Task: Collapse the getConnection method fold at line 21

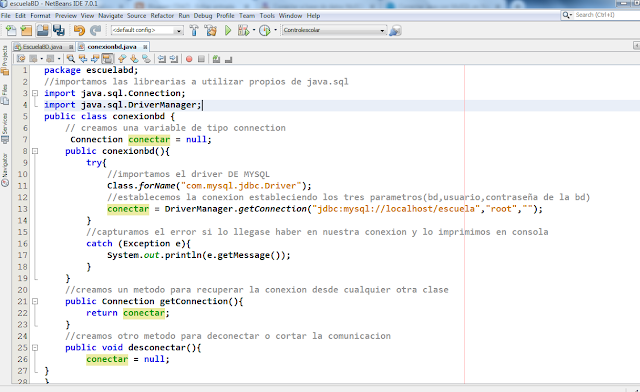Action: [35, 301]
